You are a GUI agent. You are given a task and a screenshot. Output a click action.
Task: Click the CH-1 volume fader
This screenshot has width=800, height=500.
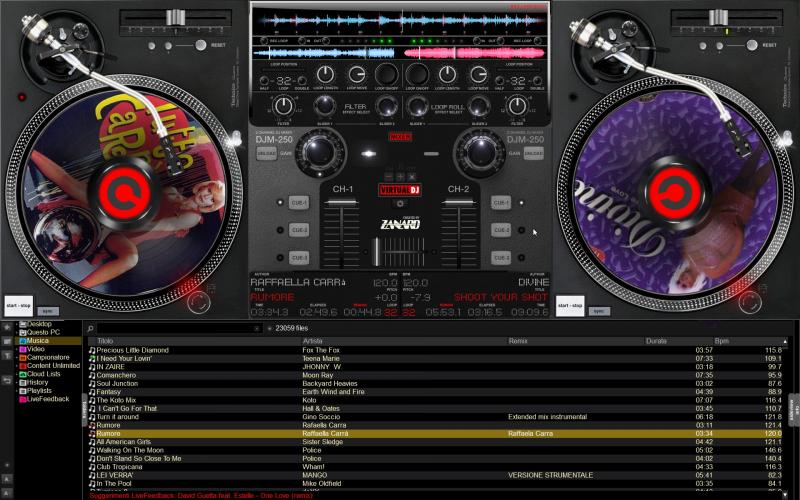(x=342, y=203)
